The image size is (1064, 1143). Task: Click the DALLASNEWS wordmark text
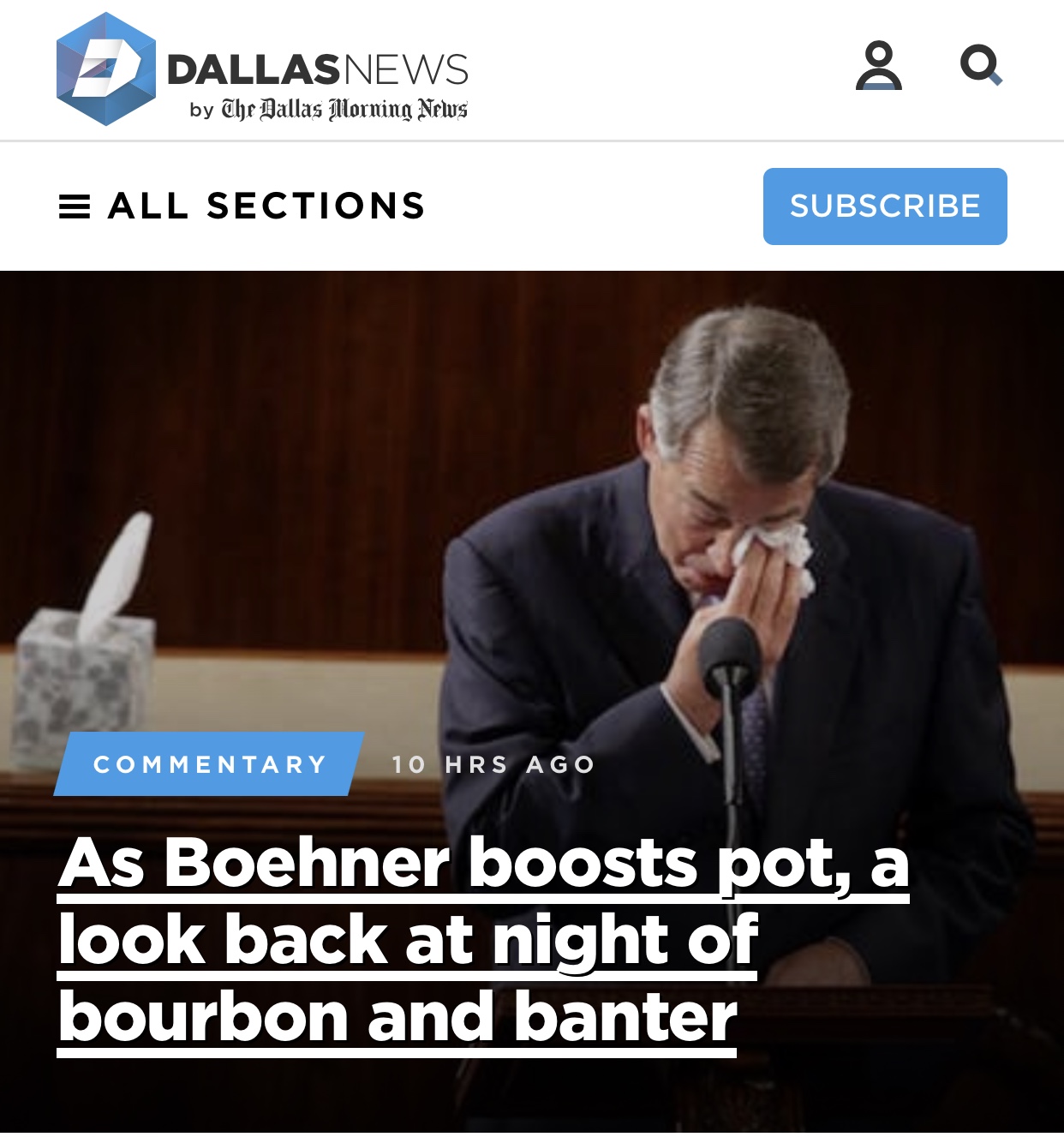[318, 69]
